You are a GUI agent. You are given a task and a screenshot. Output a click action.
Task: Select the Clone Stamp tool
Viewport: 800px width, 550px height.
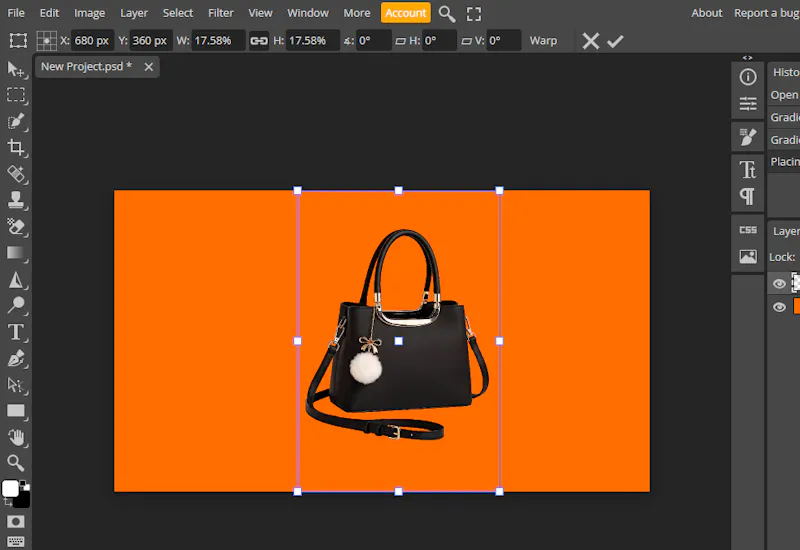(16, 200)
